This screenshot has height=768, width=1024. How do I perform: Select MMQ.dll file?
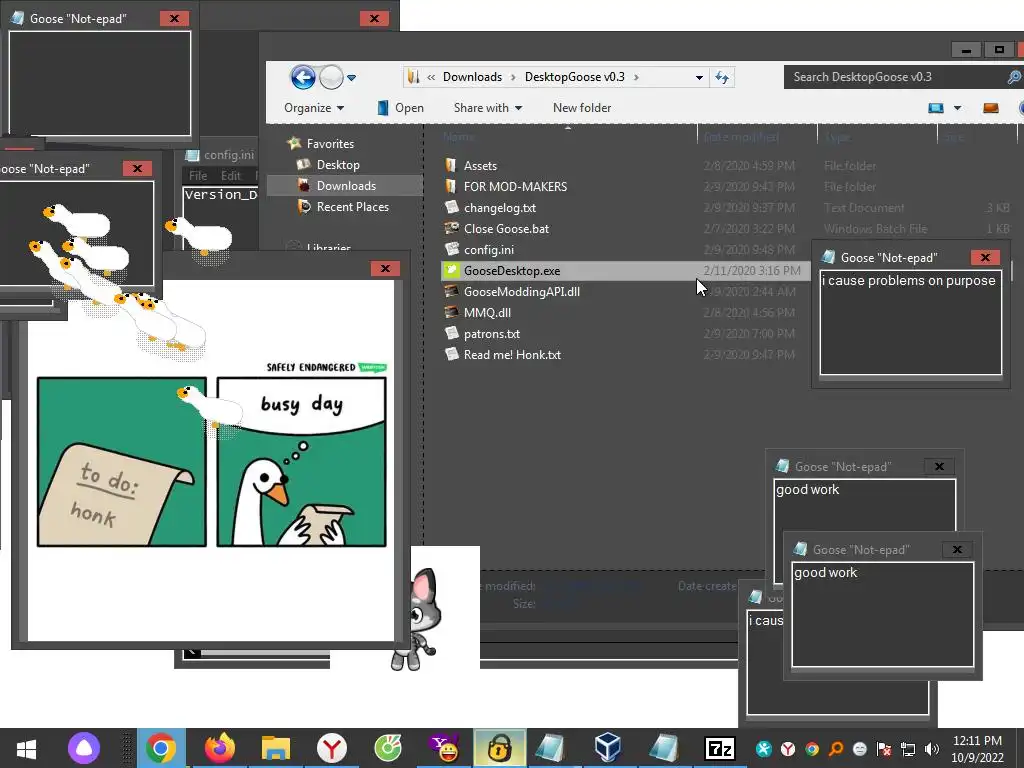pos(487,312)
